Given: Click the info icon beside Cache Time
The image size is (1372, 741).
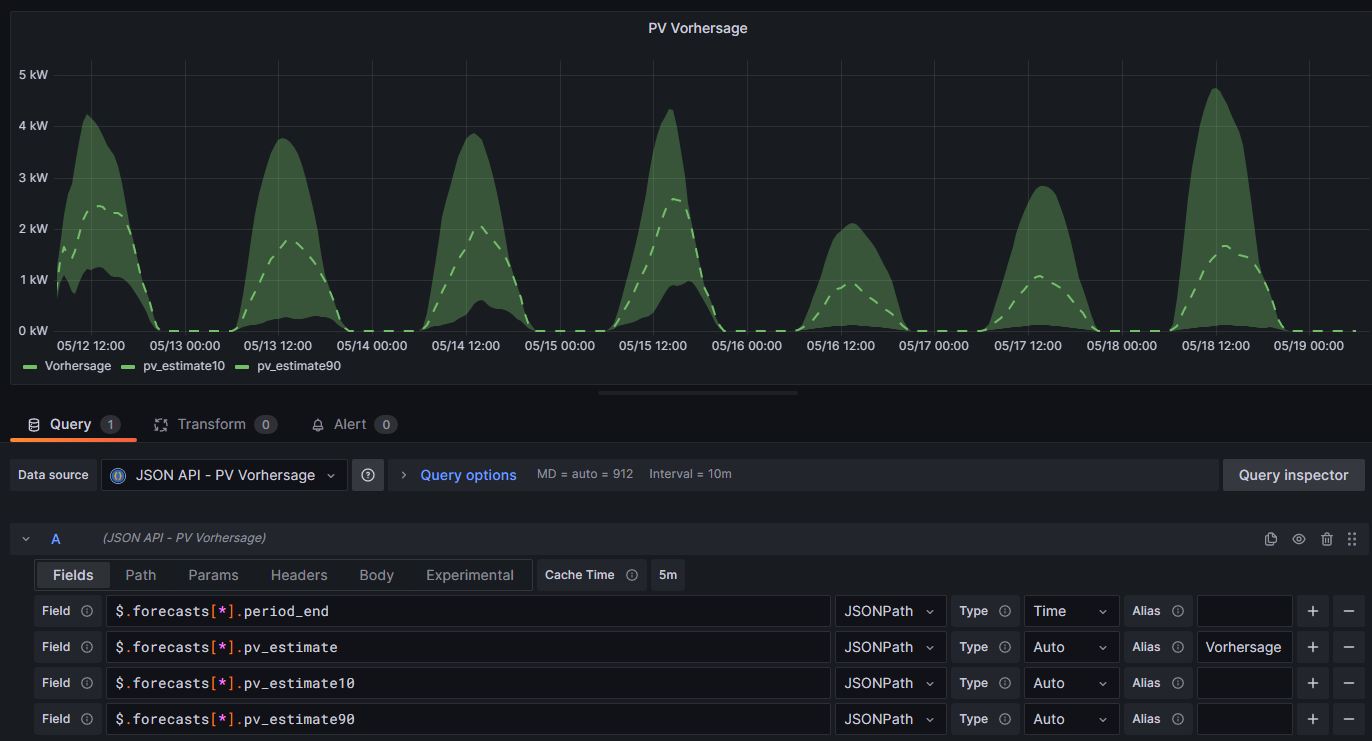Looking at the screenshot, I should [632, 575].
